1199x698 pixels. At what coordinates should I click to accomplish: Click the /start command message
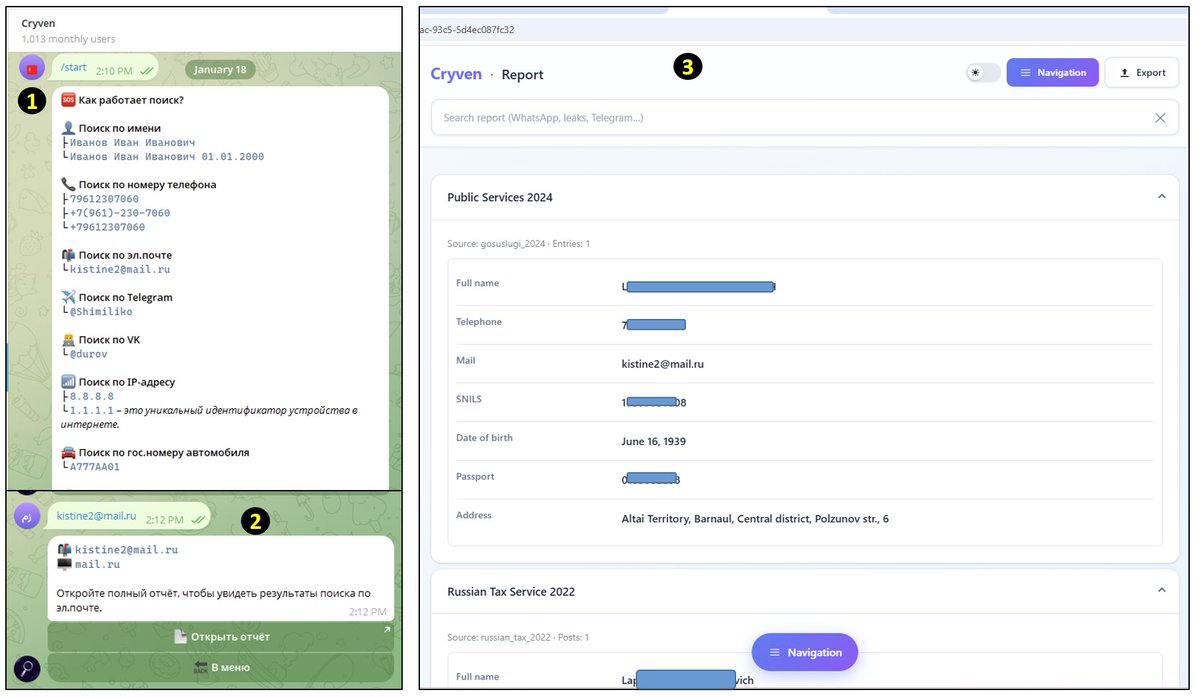pos(73,68)
